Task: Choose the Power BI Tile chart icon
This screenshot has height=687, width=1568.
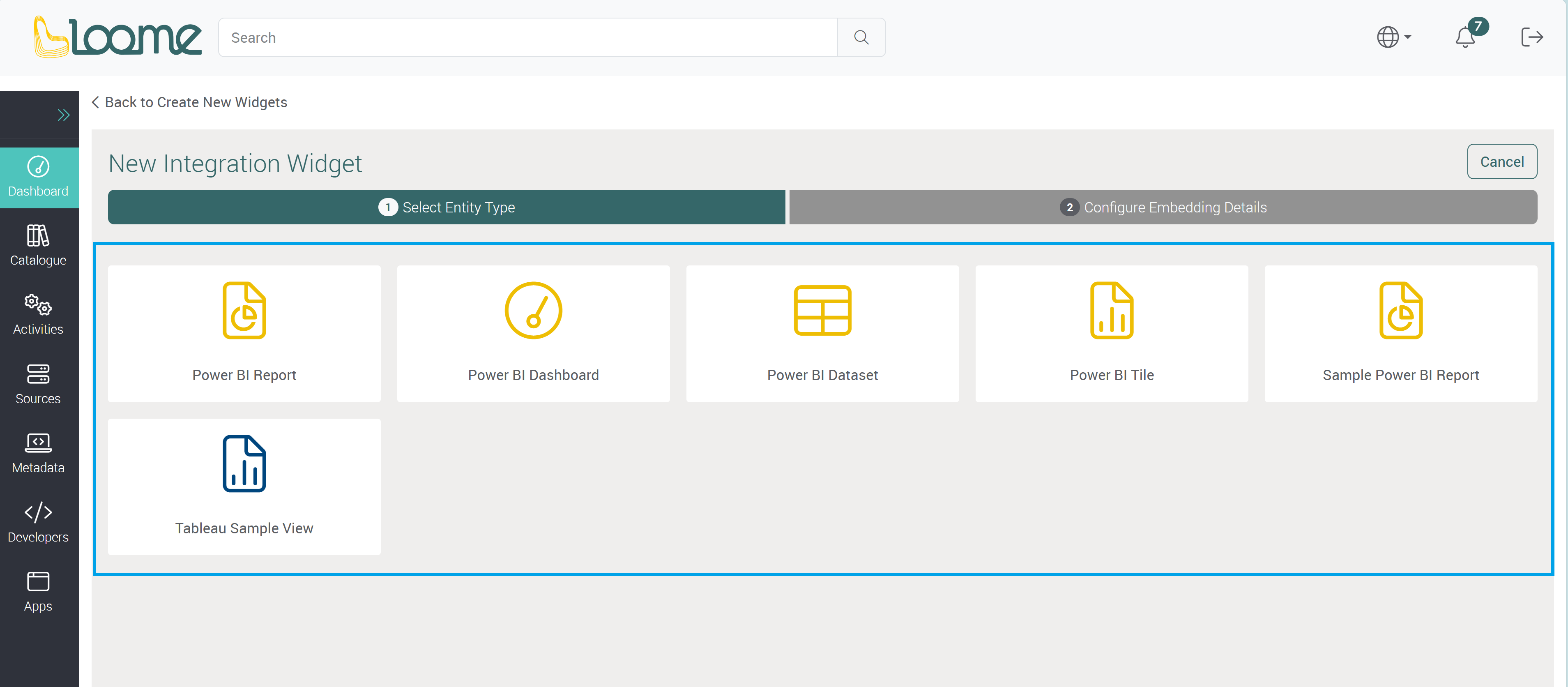Action: pyautogui.click(x=1112, y=310)
